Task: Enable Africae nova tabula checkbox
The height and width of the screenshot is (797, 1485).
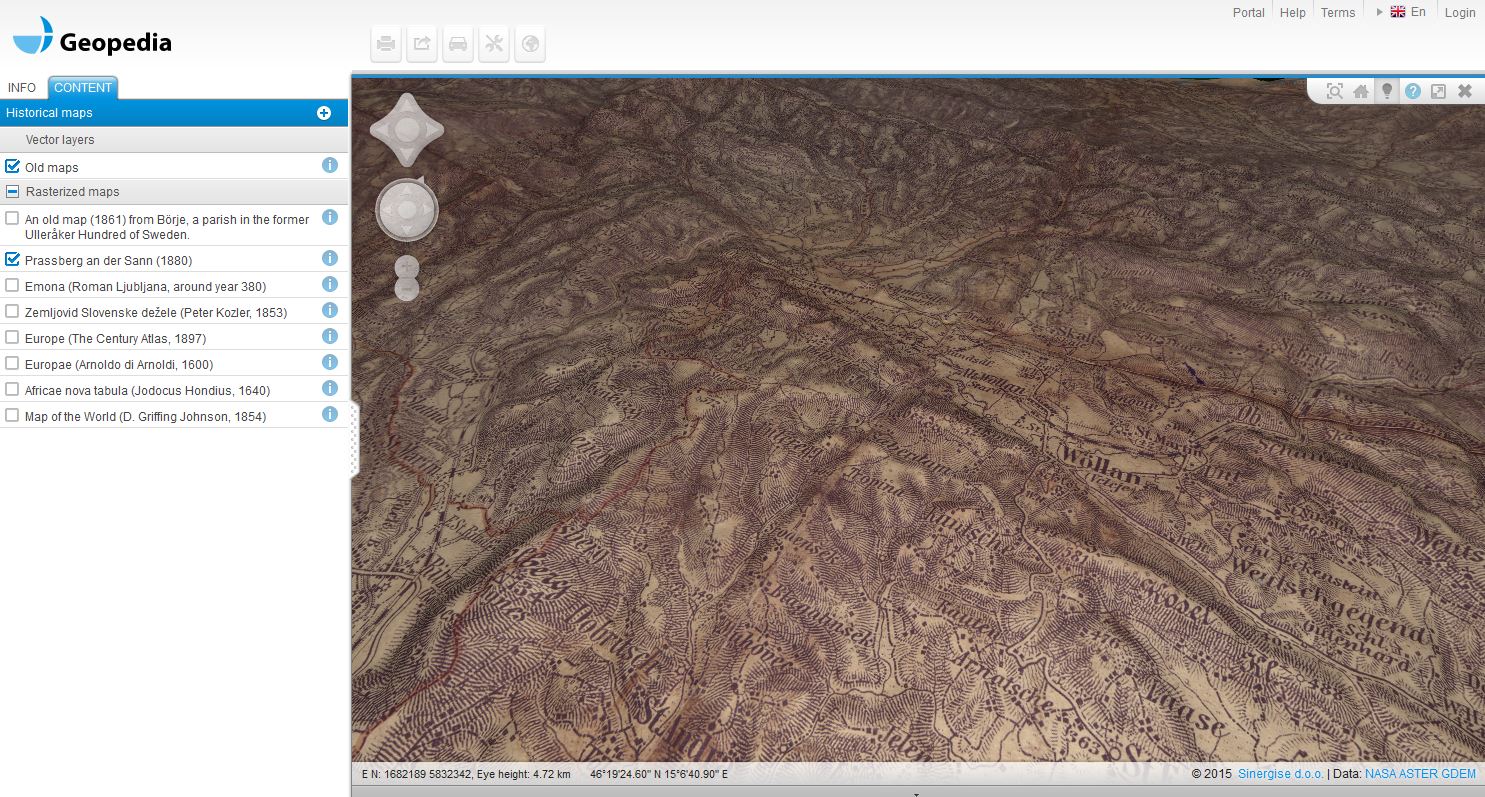Action: [x=12, y=389]
